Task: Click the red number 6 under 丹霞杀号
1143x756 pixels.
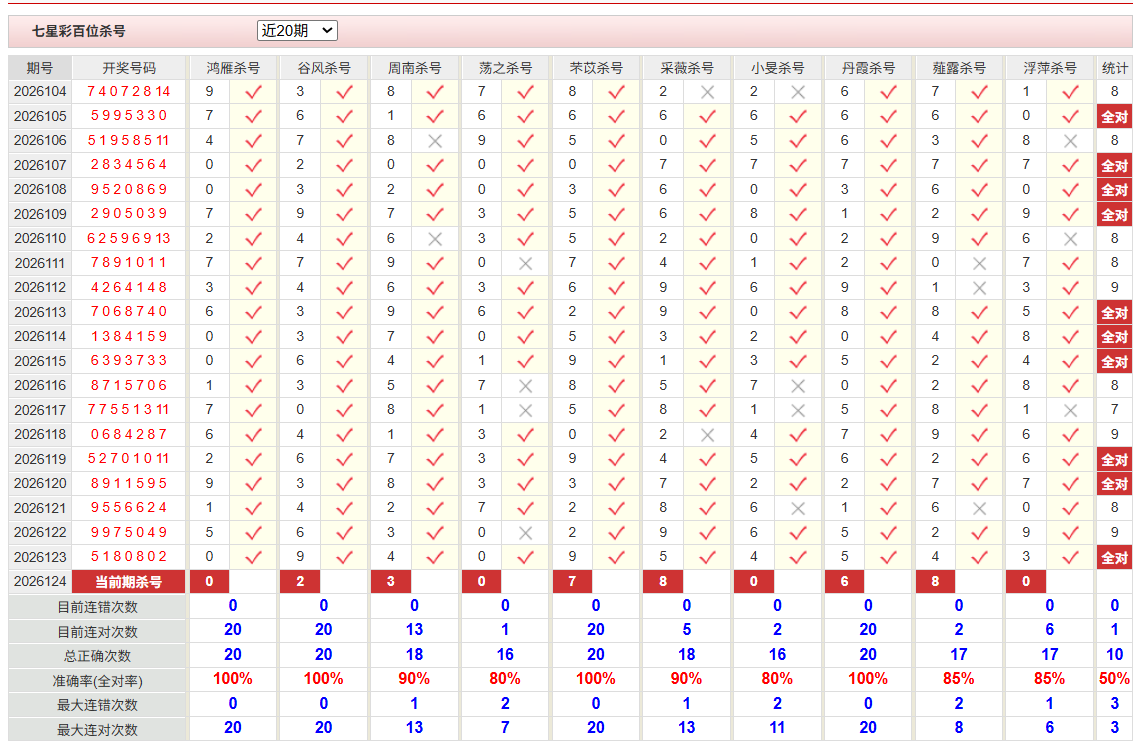Action: point(844,582)
